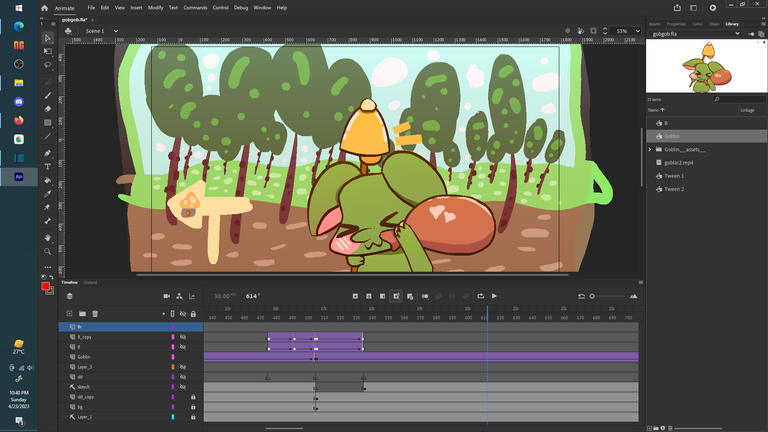768x432 pixels.
Task: Click the Delete layer trash icon
Action: pyautogui.click(x=95, y=313)
